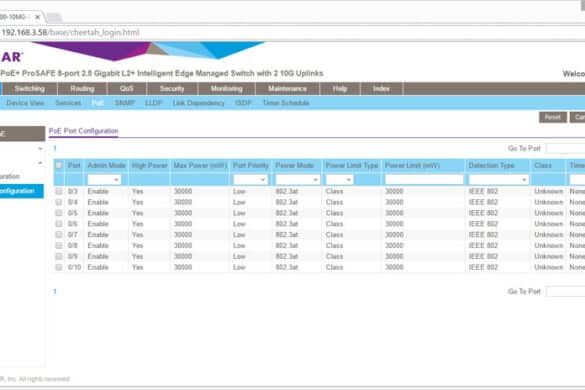The height and width of the screenshot is (390, 585).
Task: Click the top Go To Port field
Action: click(x=565, y=149)
